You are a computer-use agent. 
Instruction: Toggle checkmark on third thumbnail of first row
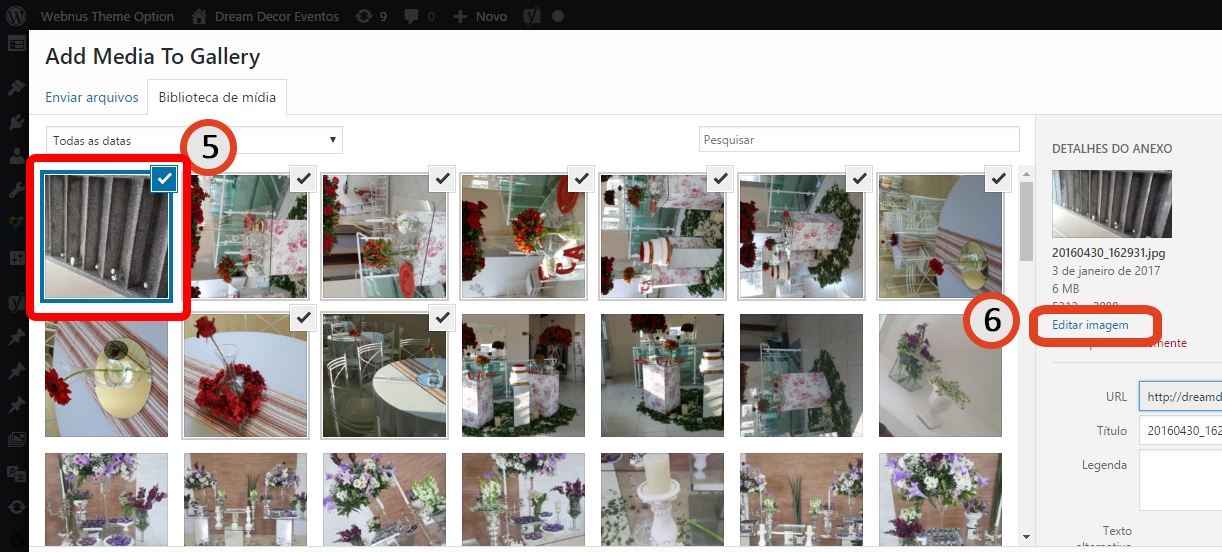[x=443, y=178]
